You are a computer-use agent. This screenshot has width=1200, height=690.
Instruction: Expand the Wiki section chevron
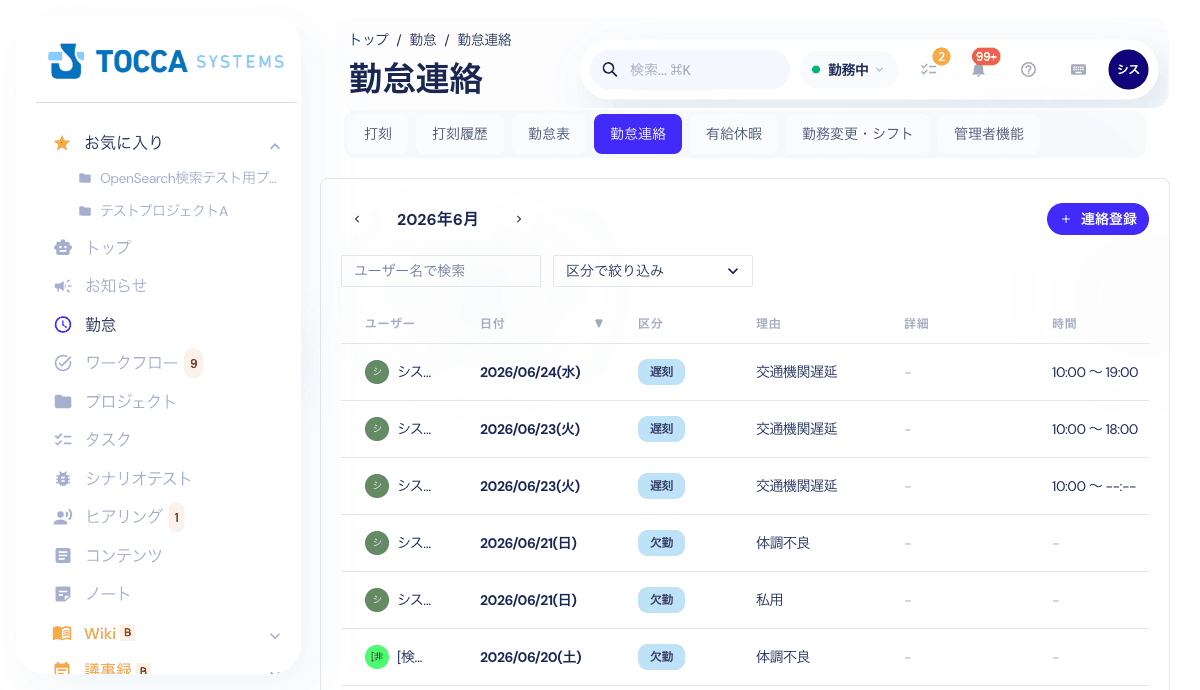[275, 635]
